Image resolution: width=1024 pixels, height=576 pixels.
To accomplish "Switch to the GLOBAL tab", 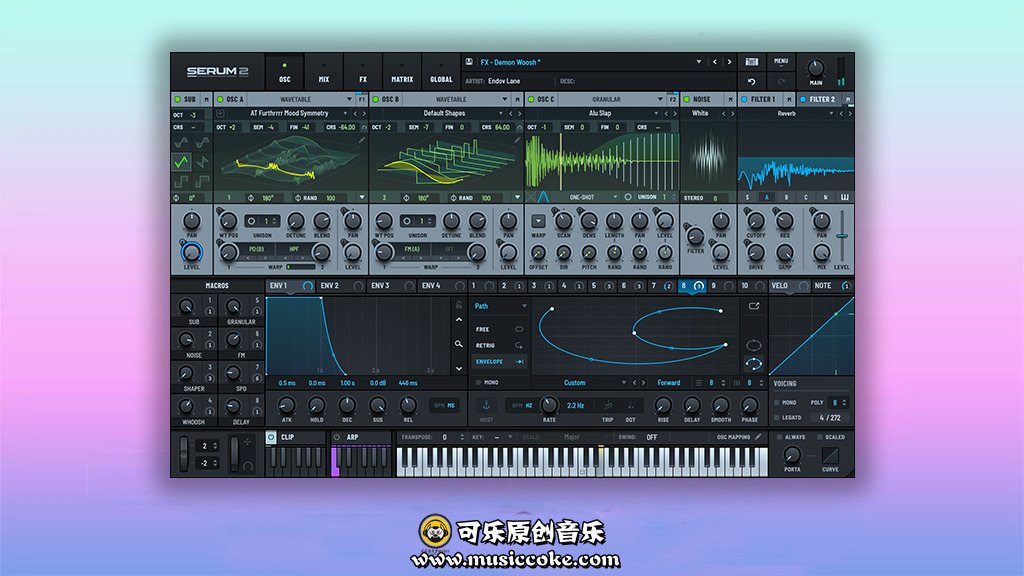I will [441, 72].
